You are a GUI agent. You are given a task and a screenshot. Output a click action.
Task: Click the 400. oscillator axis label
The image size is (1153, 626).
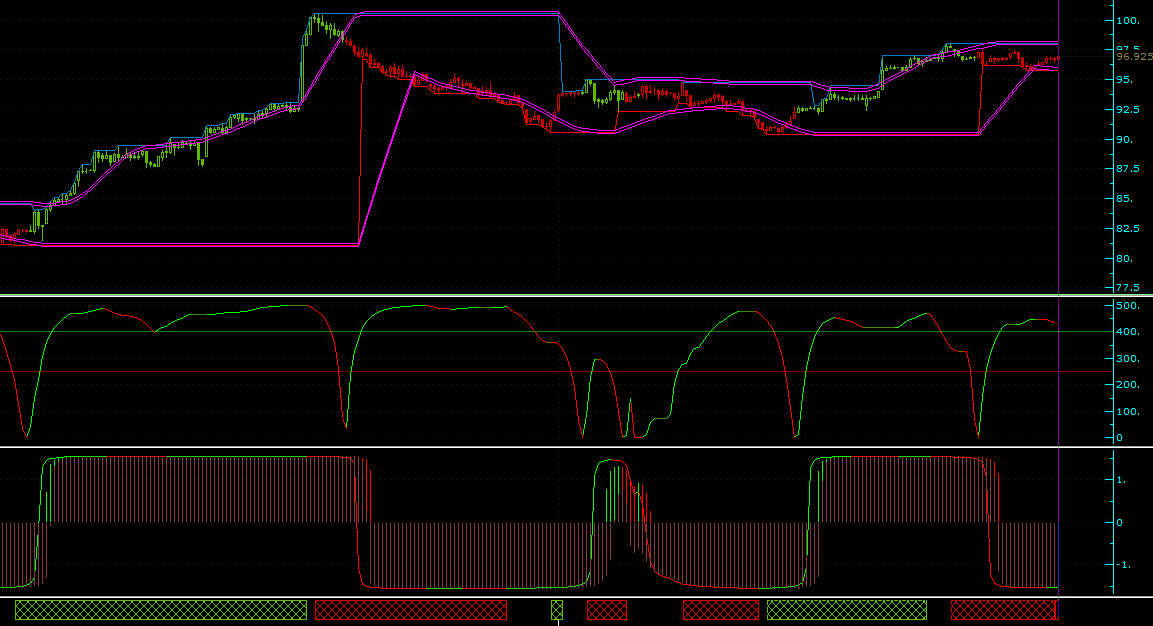tap(1128, 332)
